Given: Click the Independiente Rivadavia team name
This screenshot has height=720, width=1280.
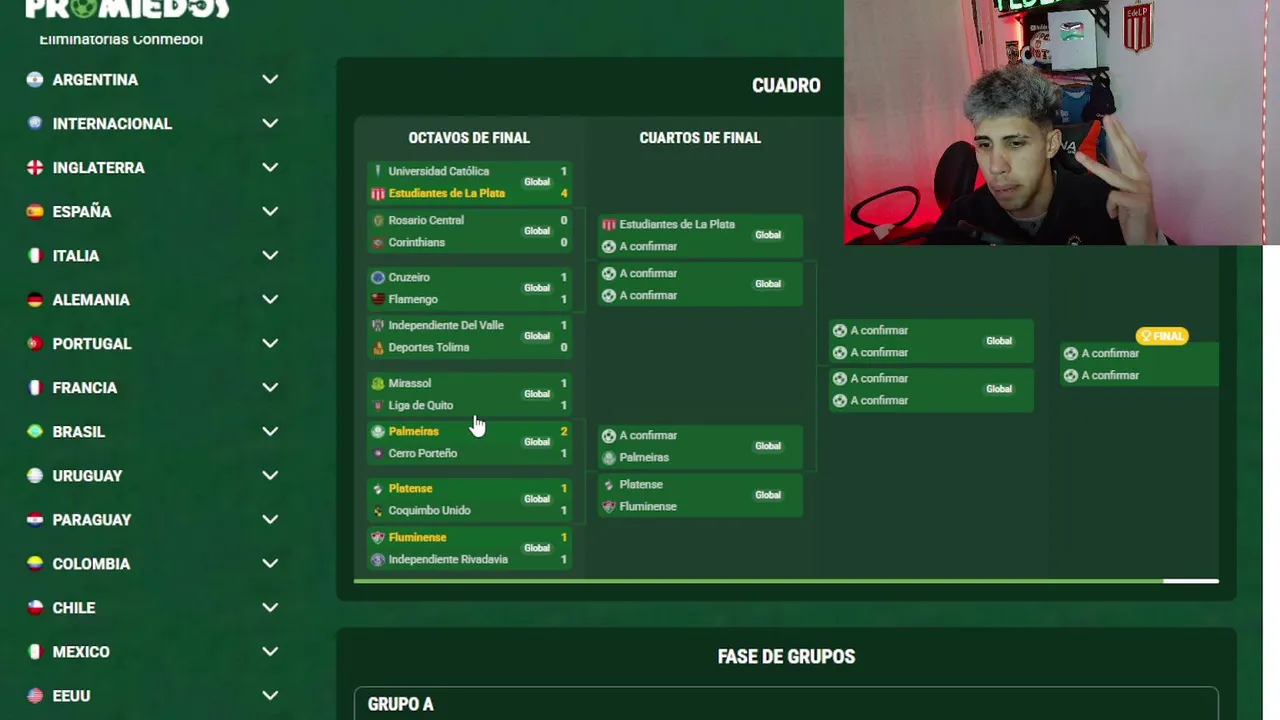Looking at the screenshot, I should [448, 559].
